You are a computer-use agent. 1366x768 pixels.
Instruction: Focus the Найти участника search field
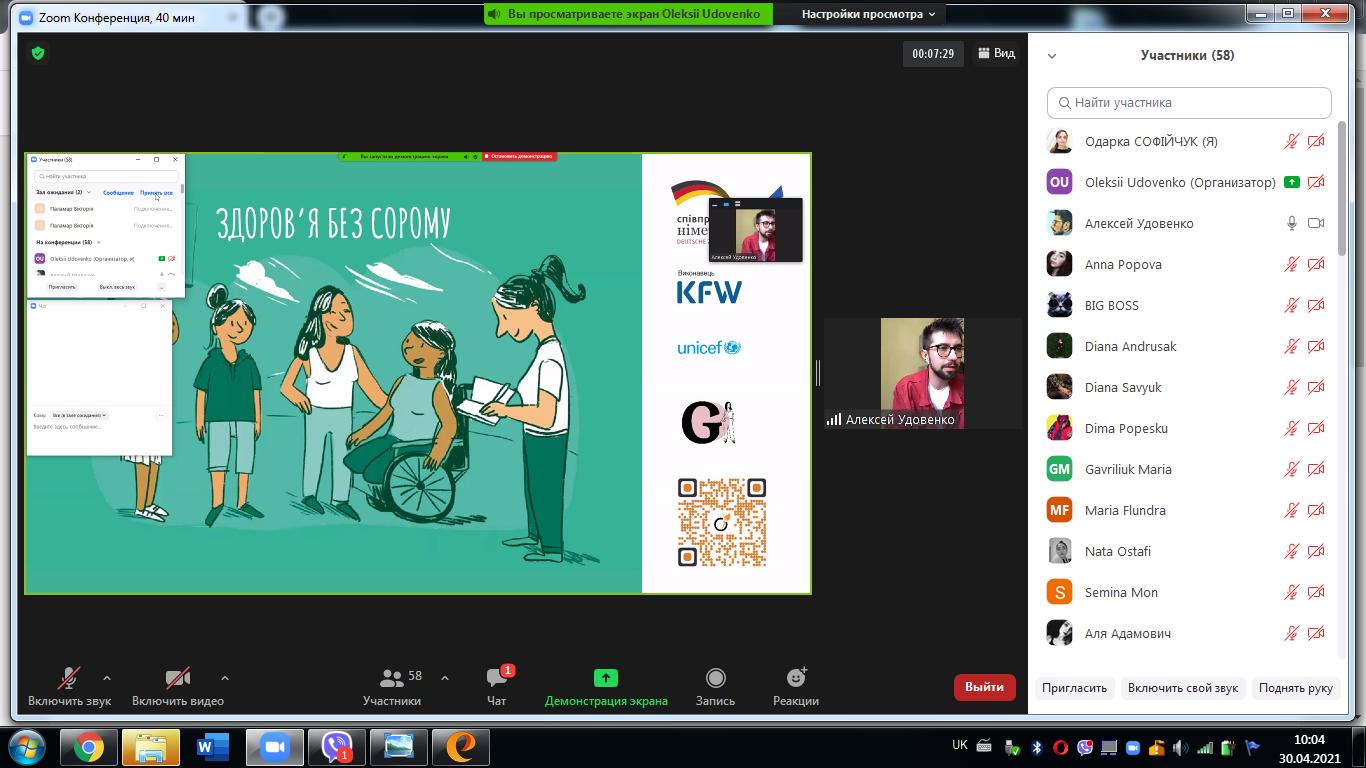tap(1189, 102)
